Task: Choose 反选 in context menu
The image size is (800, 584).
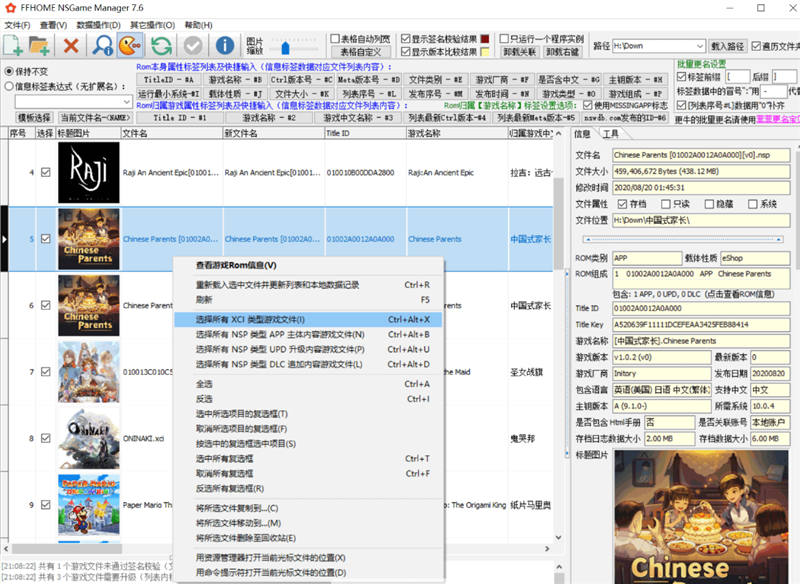Action: tap(308, 399)
